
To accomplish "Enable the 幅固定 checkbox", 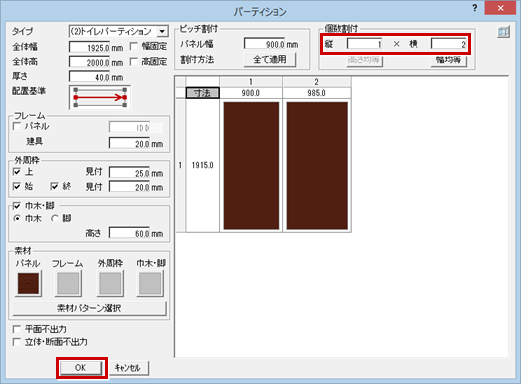I will pos(134,46).
